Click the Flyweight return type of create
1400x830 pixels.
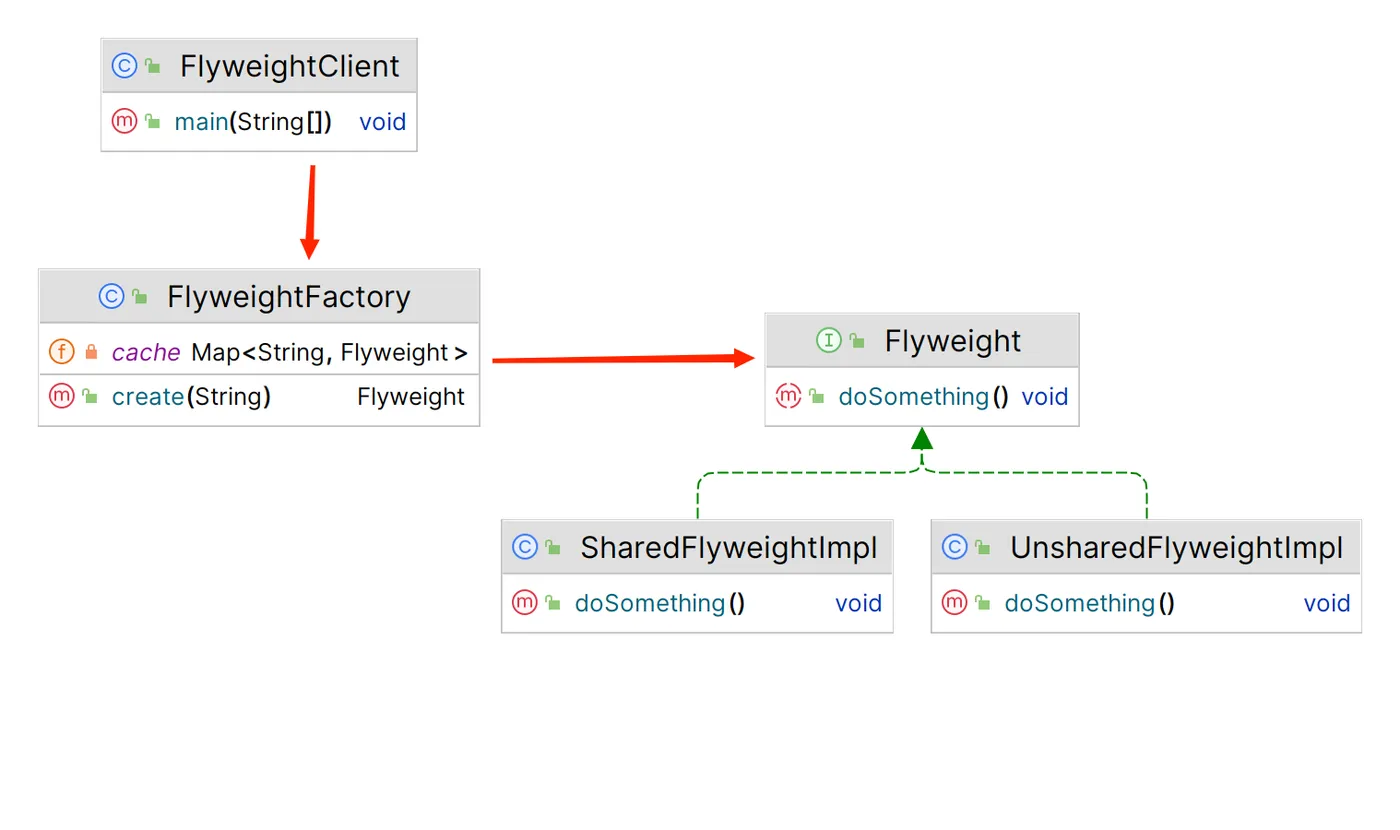[x=411, y=397]
